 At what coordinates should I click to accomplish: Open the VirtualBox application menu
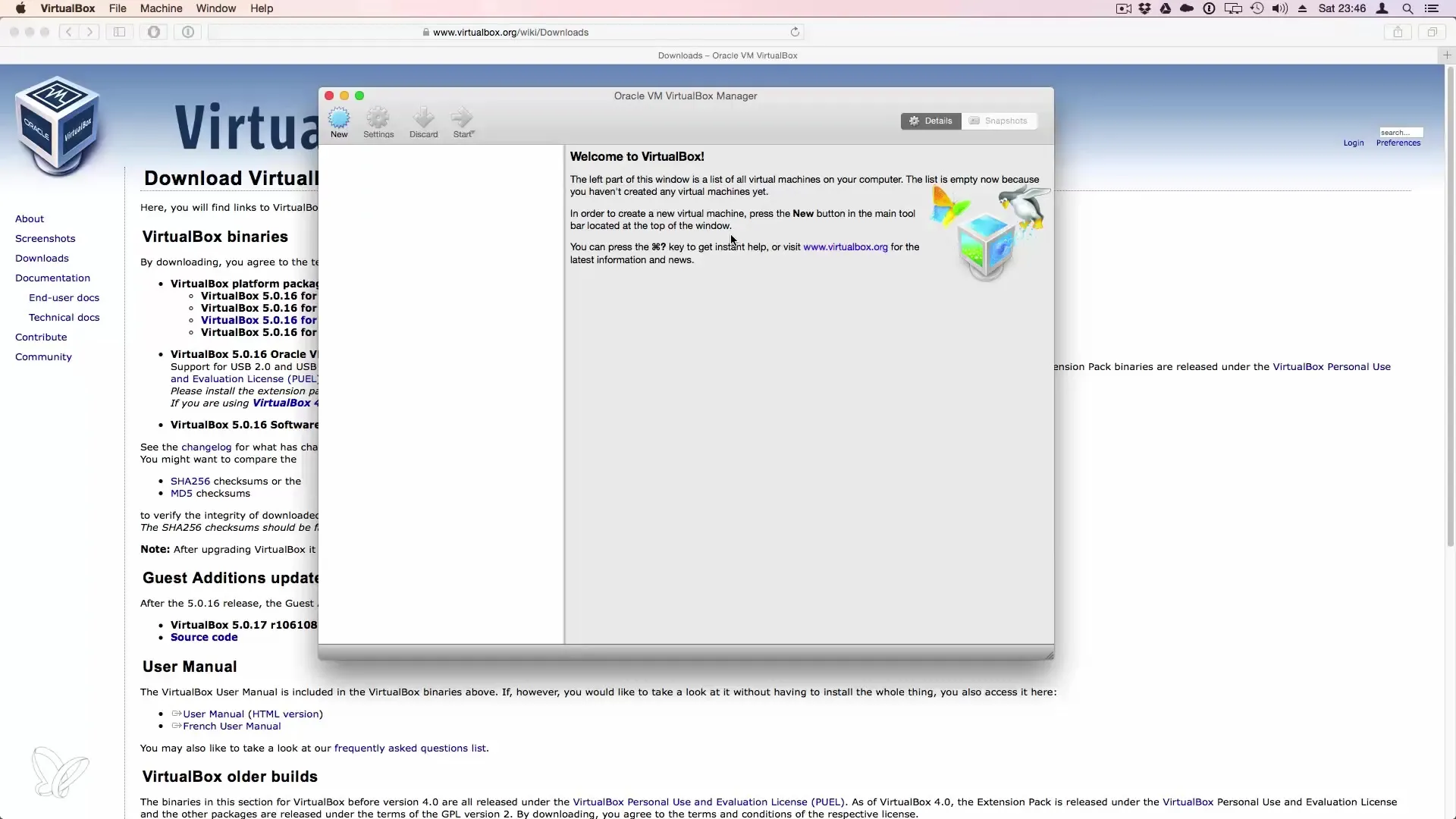coord(67,8)
